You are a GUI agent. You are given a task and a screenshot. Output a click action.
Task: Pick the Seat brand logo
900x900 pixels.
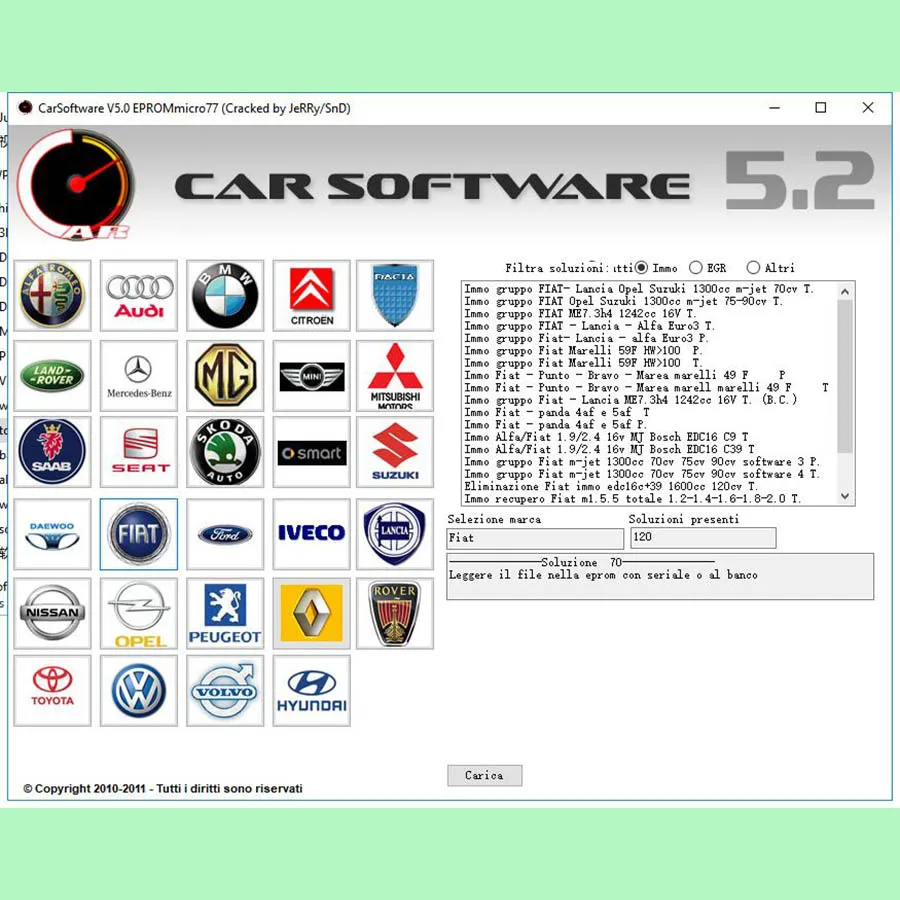[x=139, y=452]
